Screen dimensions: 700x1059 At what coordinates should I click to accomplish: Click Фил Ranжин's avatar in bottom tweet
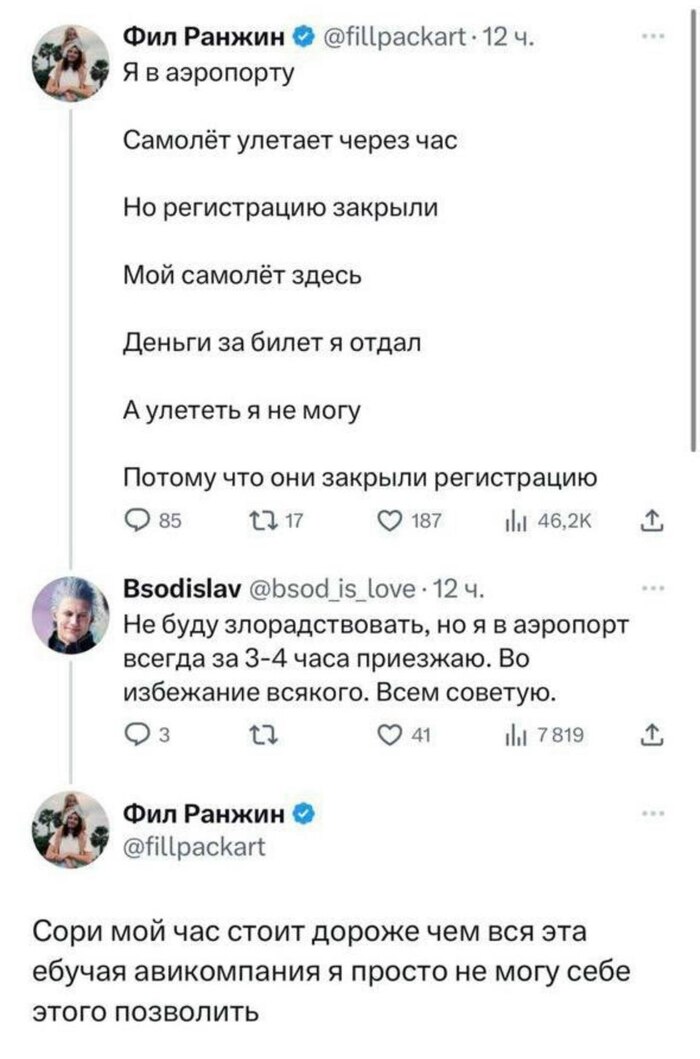pos(69,829)
